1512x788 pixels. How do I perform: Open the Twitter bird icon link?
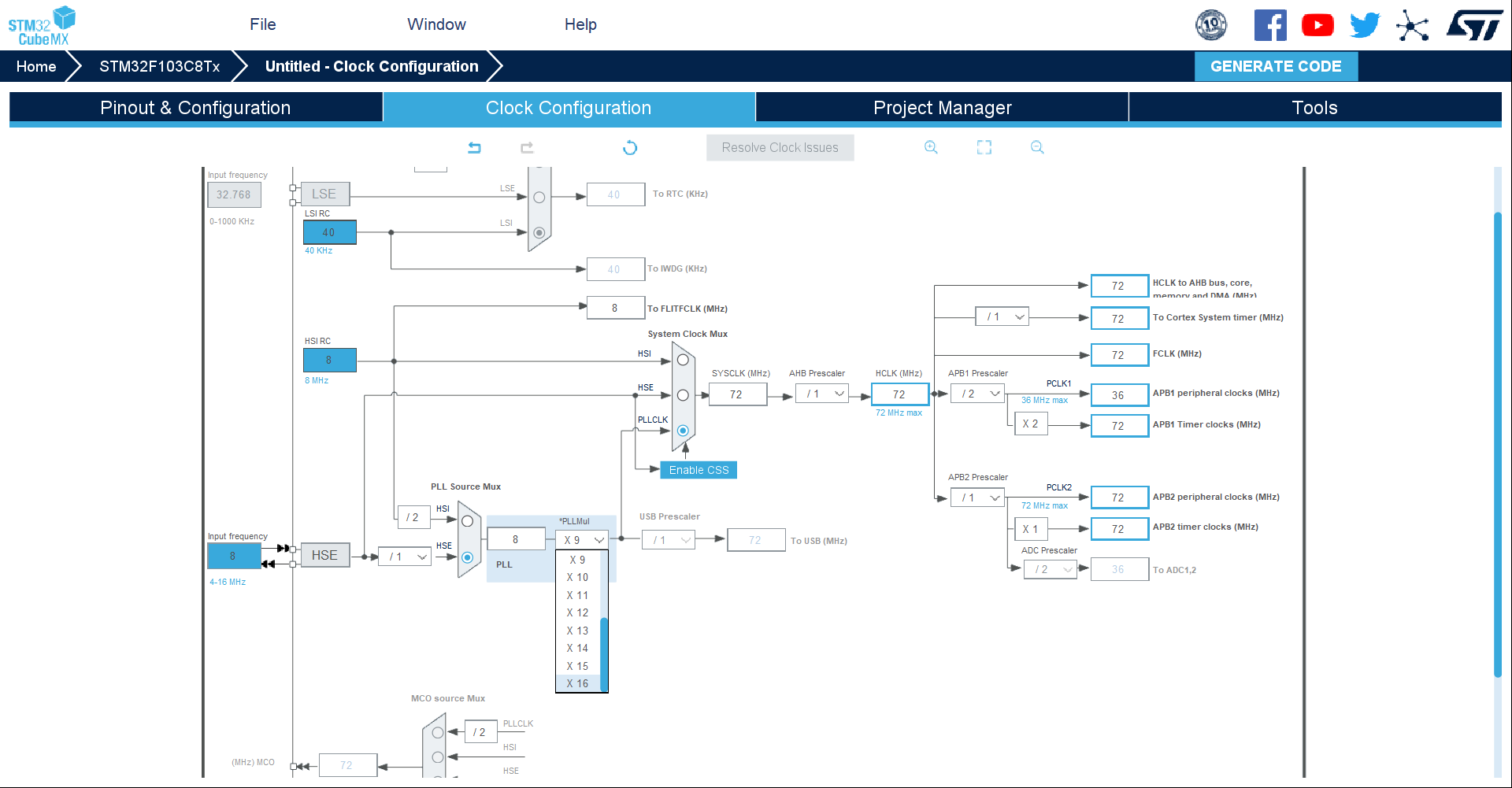1365,25
